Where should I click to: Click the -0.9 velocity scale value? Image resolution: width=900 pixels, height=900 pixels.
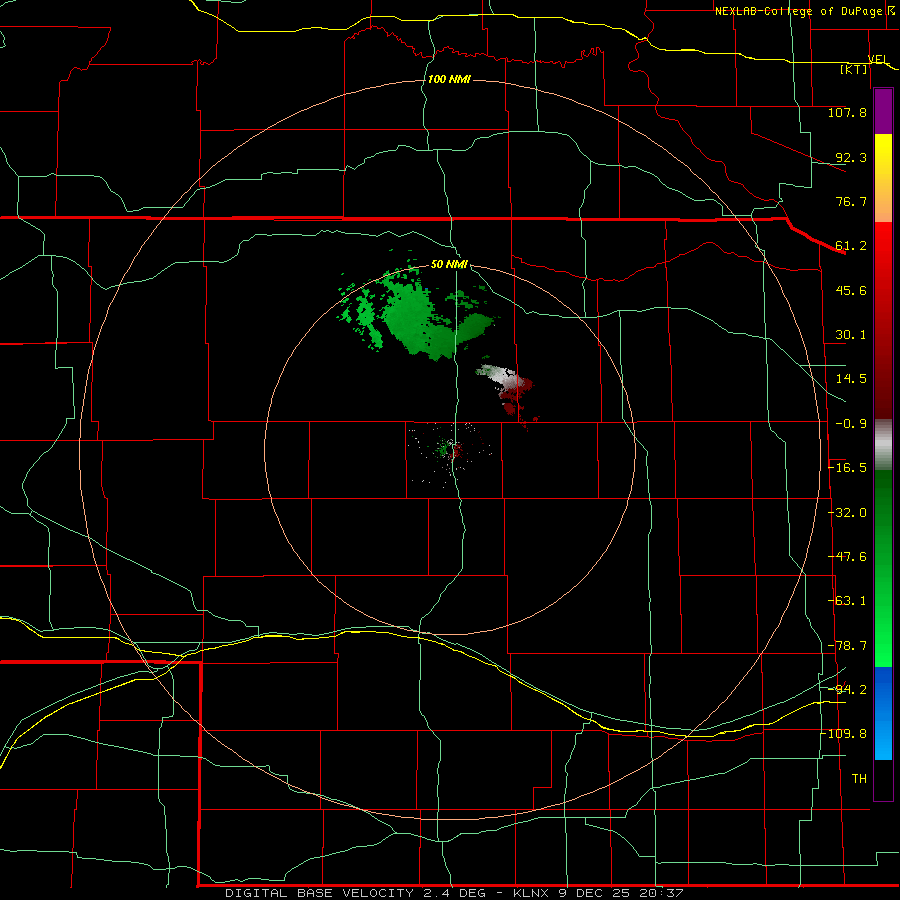(x=851, y=424)
